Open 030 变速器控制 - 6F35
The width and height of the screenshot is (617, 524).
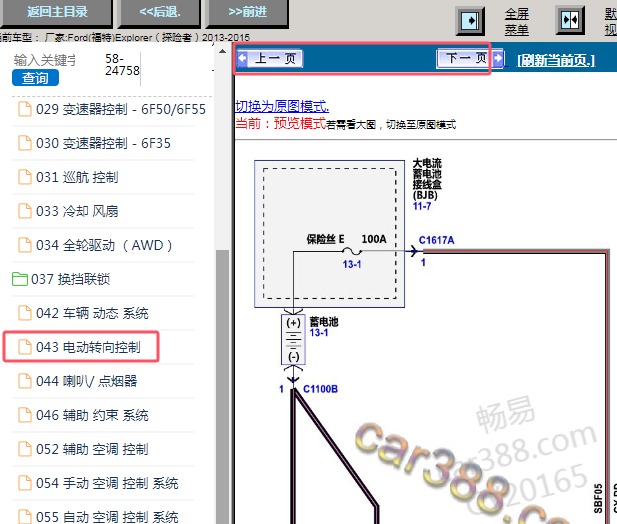[94, 143]
